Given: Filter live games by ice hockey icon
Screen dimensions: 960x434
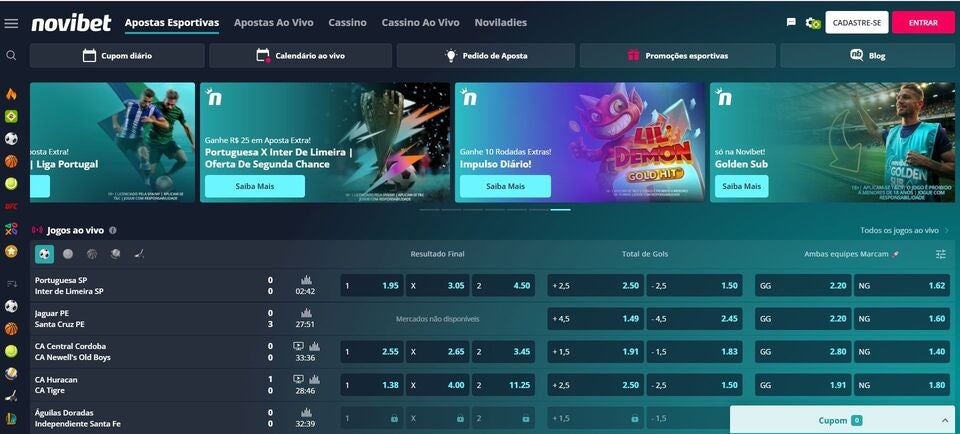Looking at the screenshot, I should pyautogui.click(x=139, y=253).
